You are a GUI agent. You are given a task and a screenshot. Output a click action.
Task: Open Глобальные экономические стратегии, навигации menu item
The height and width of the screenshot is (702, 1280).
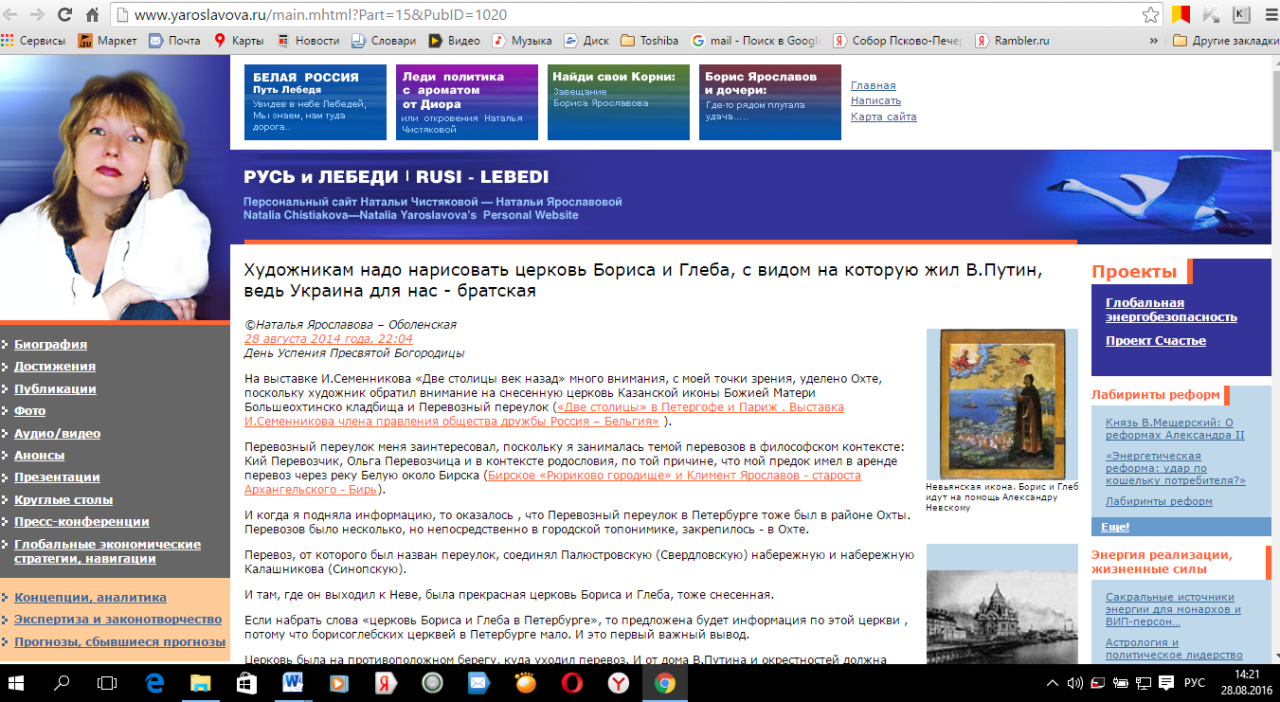tap(107, 551)
